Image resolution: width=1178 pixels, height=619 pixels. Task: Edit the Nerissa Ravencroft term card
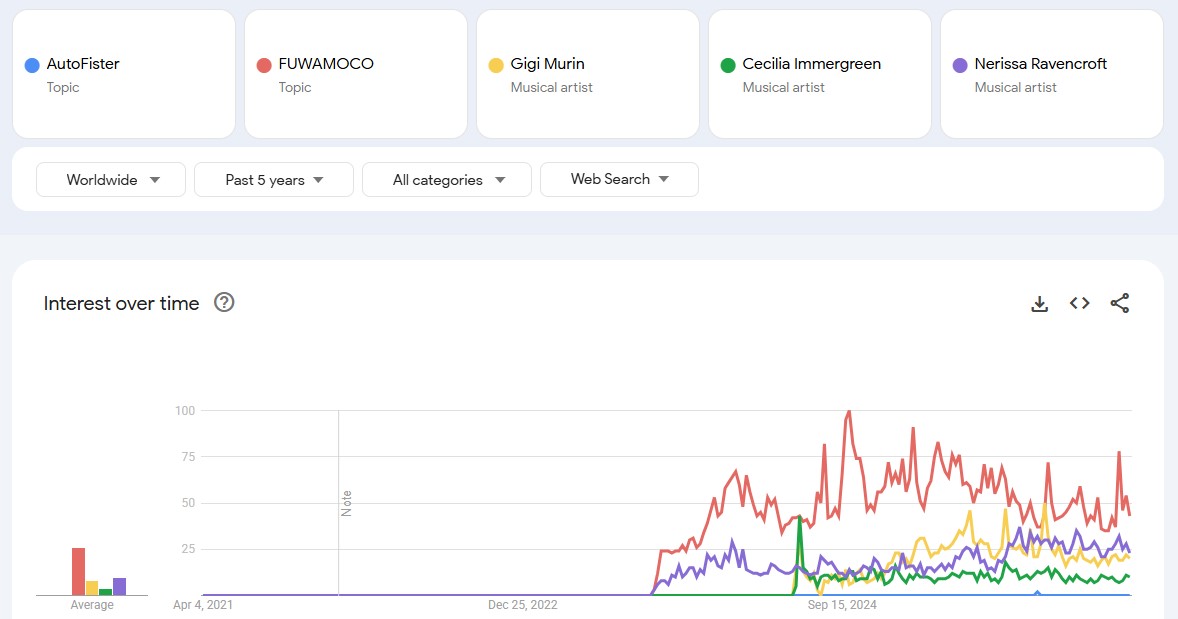coord(1052,74)
